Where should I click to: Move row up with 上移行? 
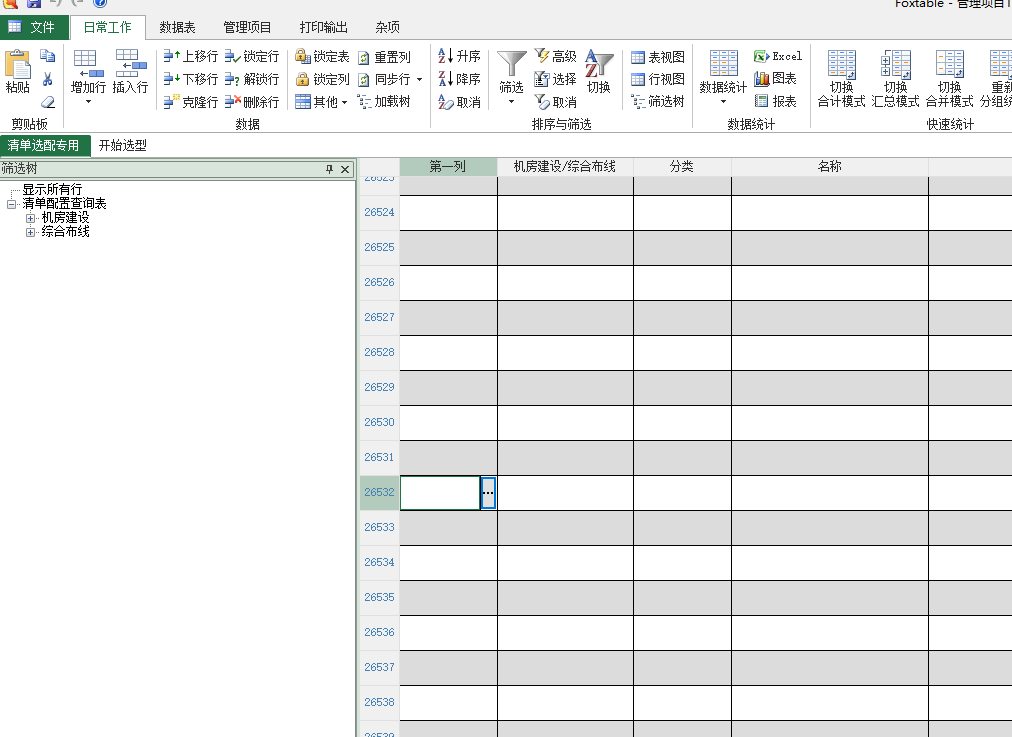[190, 57]
